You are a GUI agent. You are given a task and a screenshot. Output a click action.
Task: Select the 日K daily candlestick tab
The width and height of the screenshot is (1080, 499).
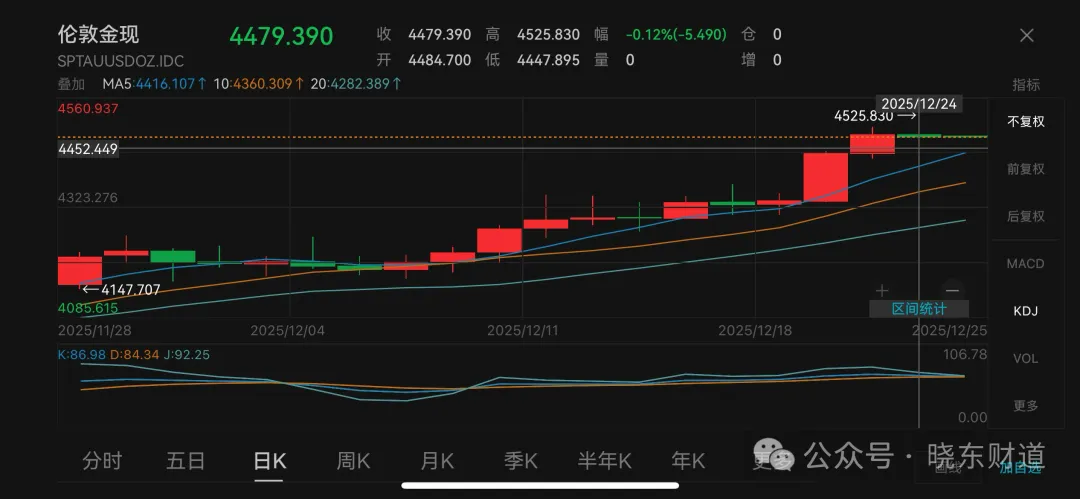[270, 460]
